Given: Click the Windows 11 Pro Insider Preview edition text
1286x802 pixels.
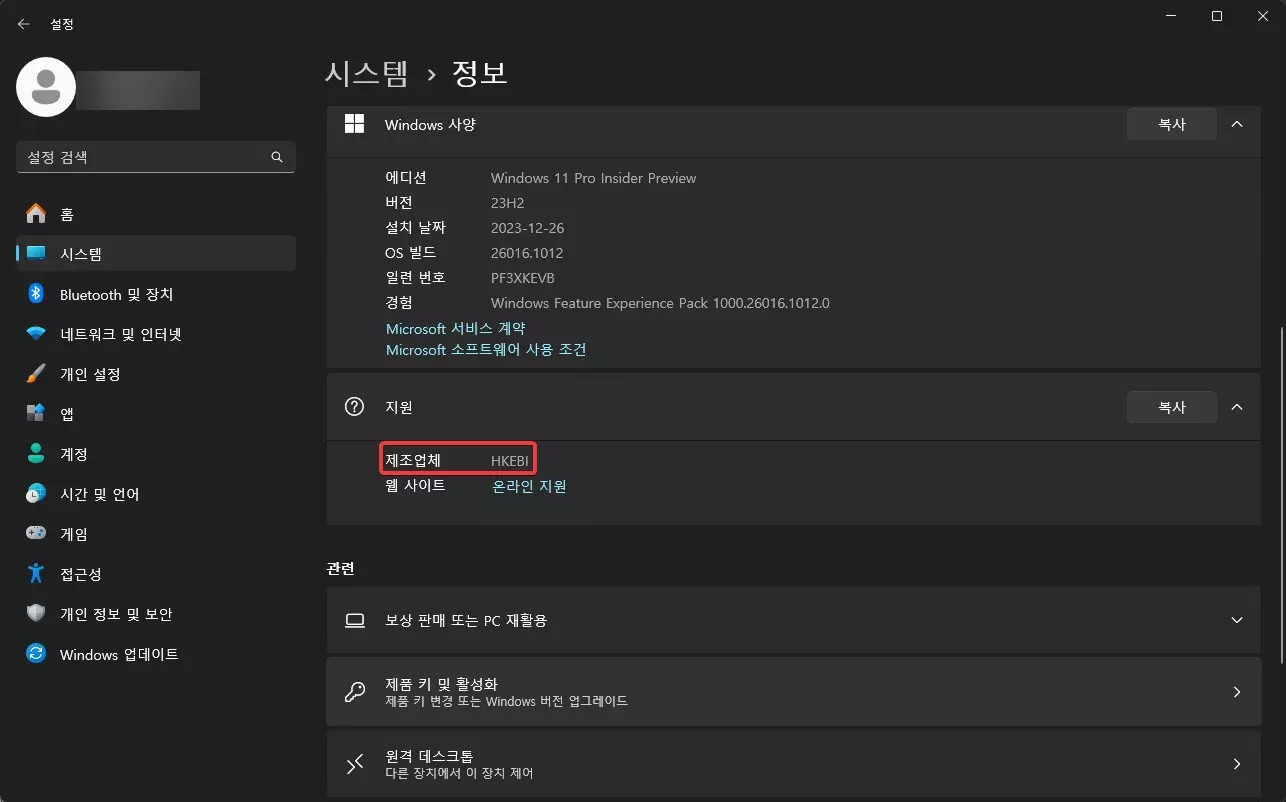Looking at the screenshot, I should pos(593,178).
